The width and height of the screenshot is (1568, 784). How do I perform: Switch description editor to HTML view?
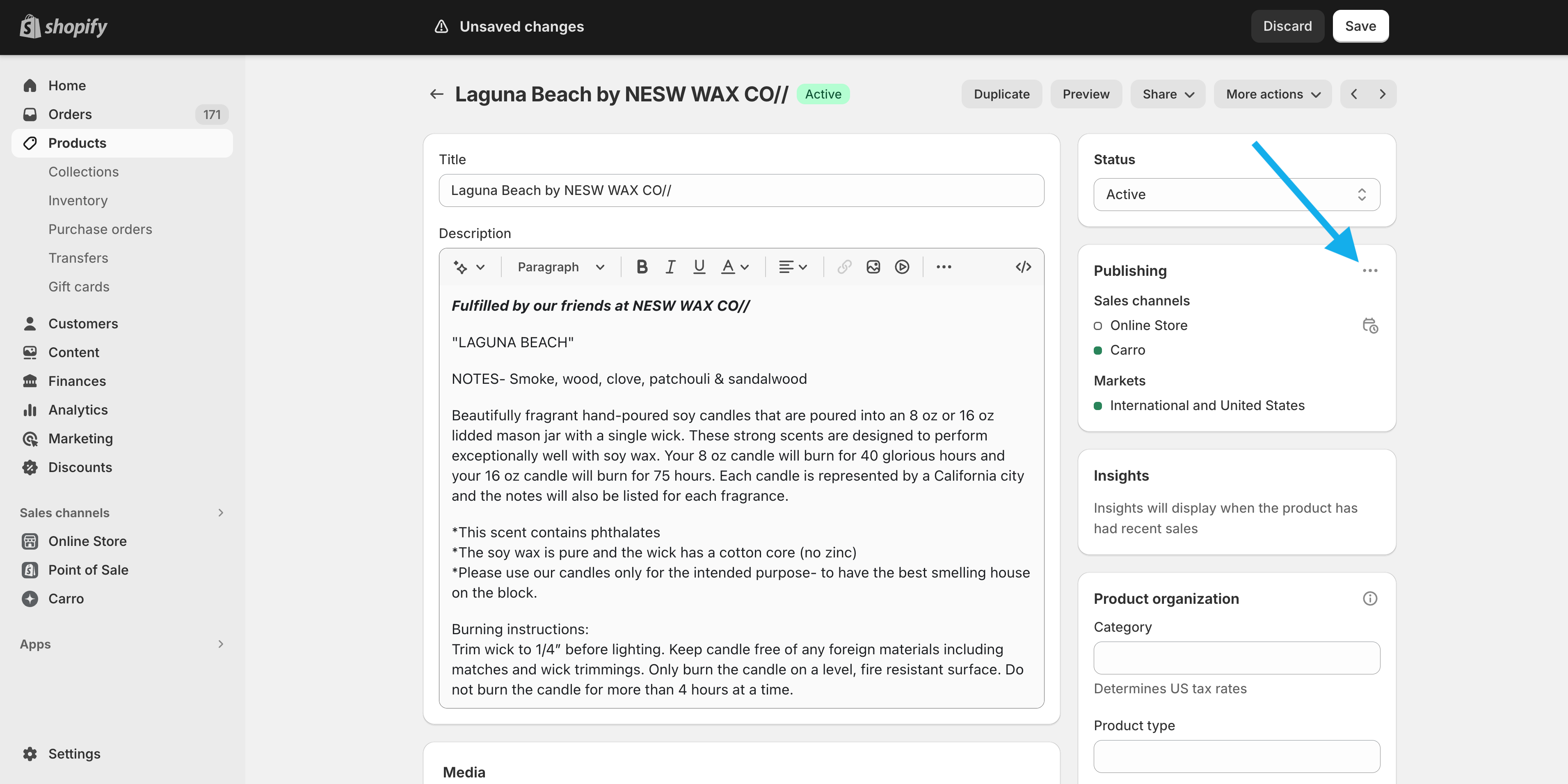1023,267
